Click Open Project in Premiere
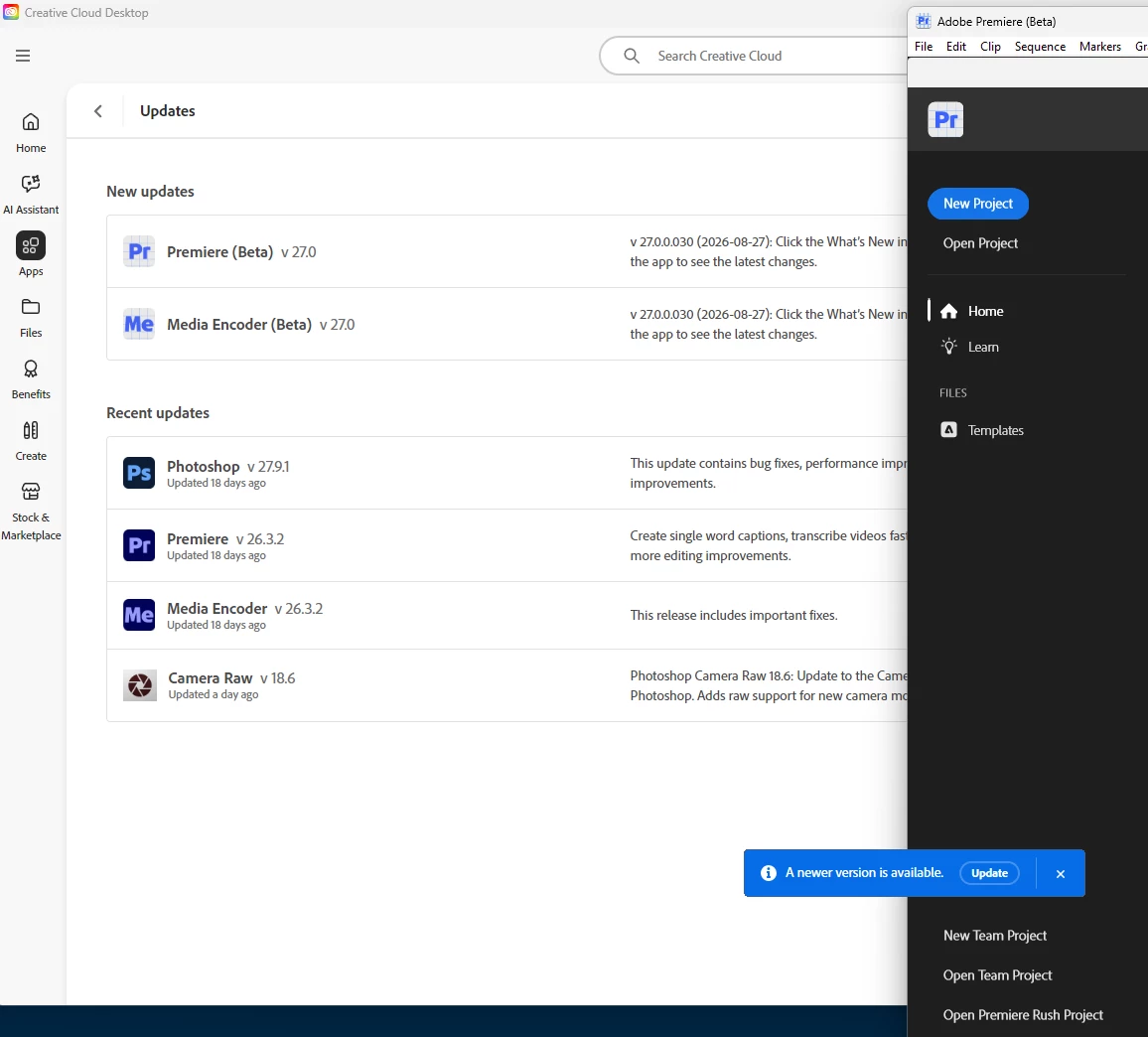1148x1037 pixels. 980,243
